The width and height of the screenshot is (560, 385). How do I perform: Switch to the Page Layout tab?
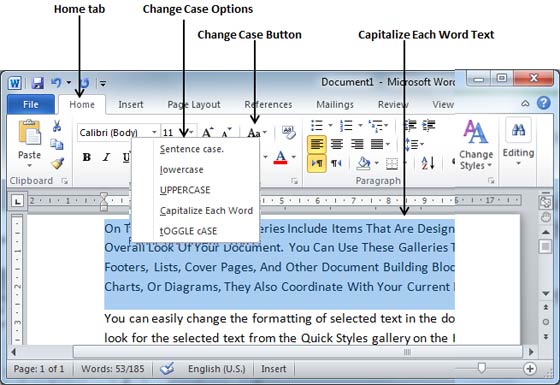coord(194,104)
